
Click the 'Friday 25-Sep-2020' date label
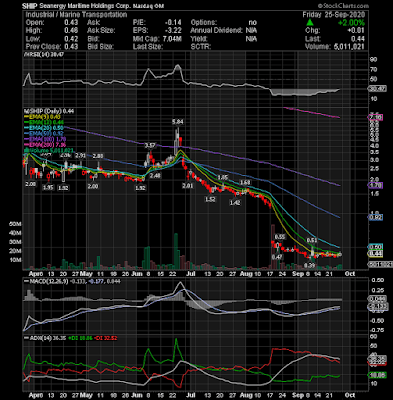click(x=334, y=15)
